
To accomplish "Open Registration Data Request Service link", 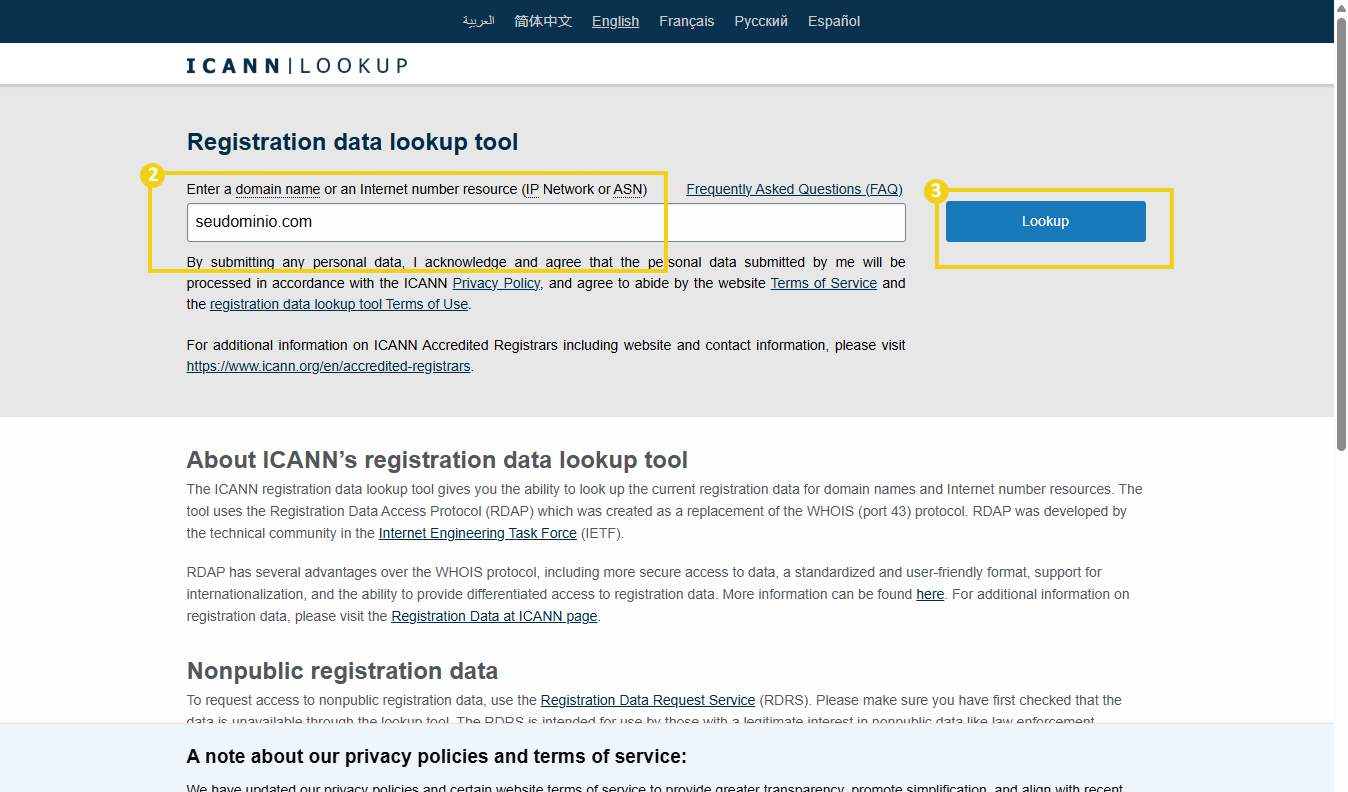I will click(647, 700).
